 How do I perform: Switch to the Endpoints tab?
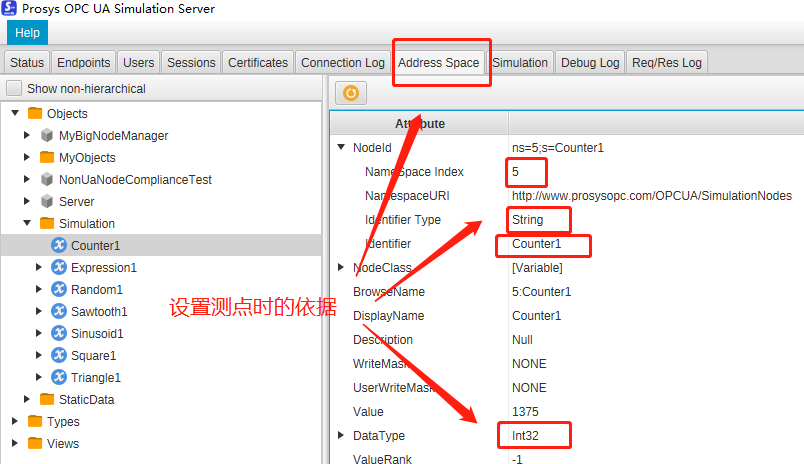coord(84,63)
